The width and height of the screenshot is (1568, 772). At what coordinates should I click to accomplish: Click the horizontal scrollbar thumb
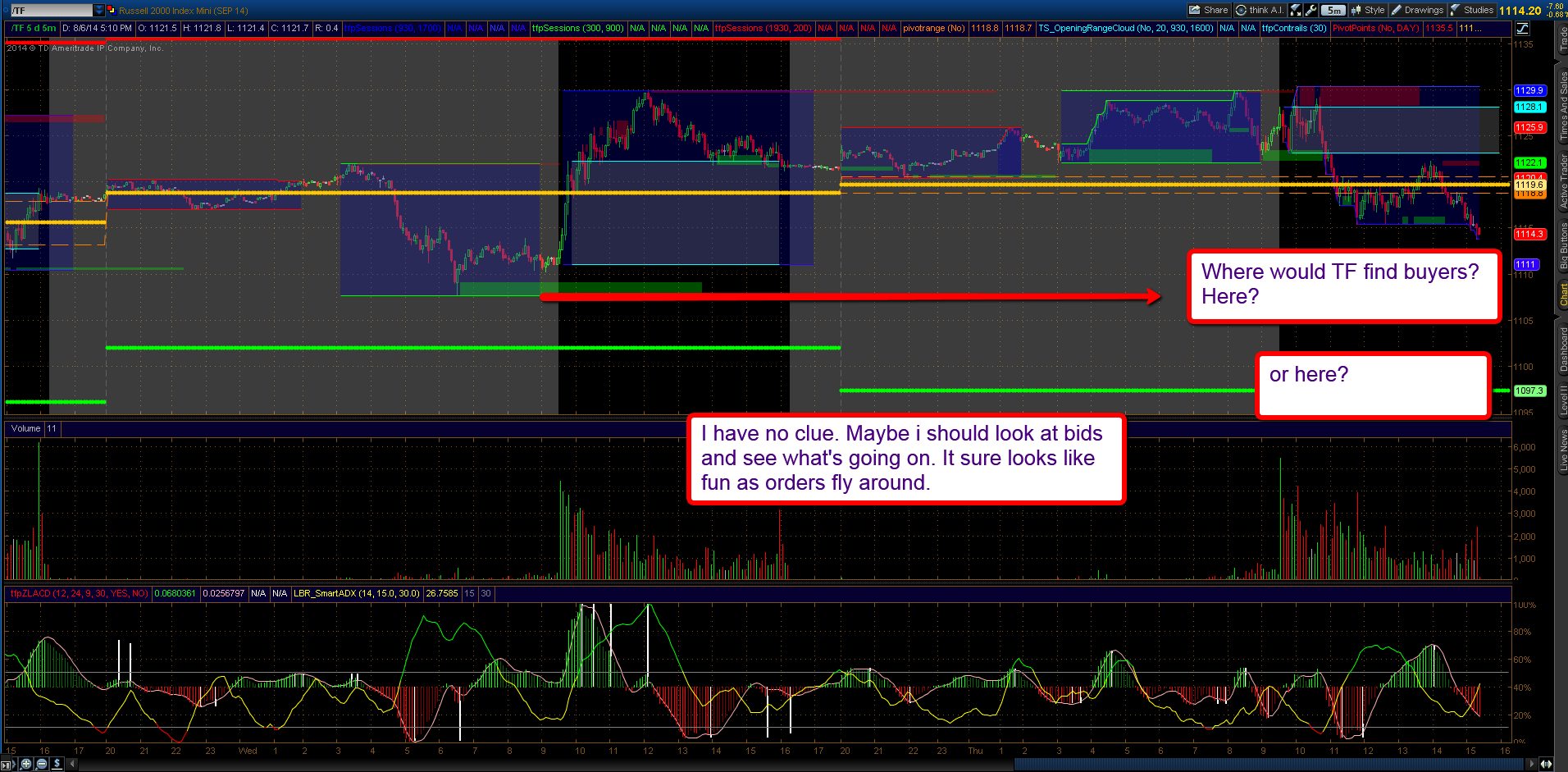(1270, 764)
